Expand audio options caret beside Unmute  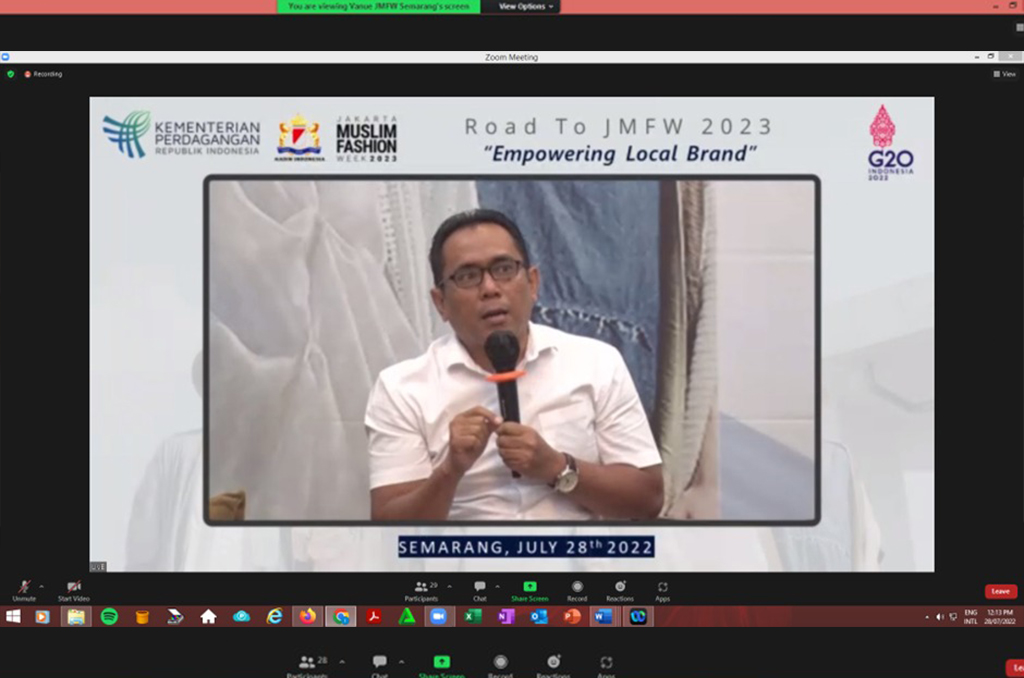point(41,587)
